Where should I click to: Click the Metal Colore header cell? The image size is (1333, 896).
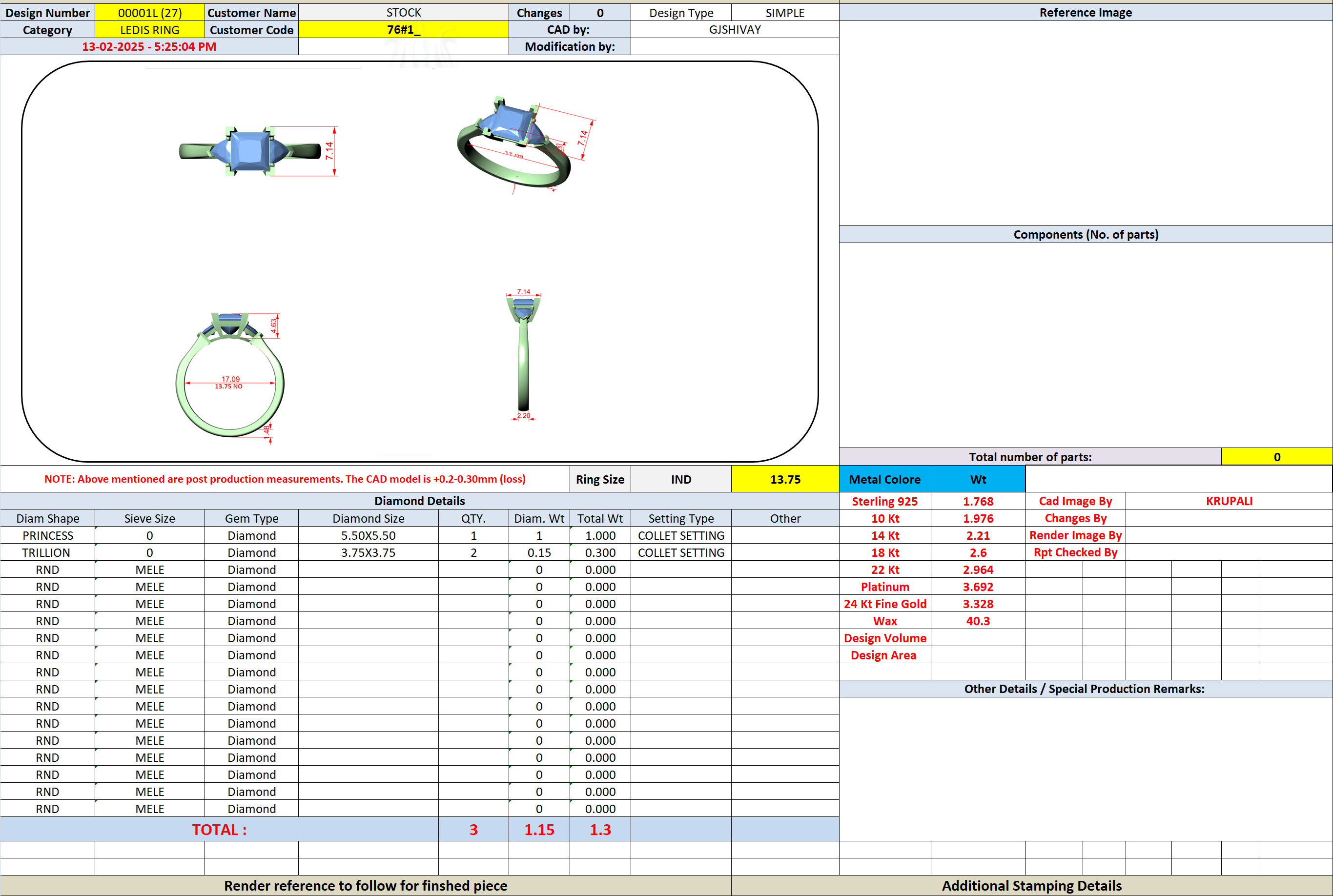point(884,479)
